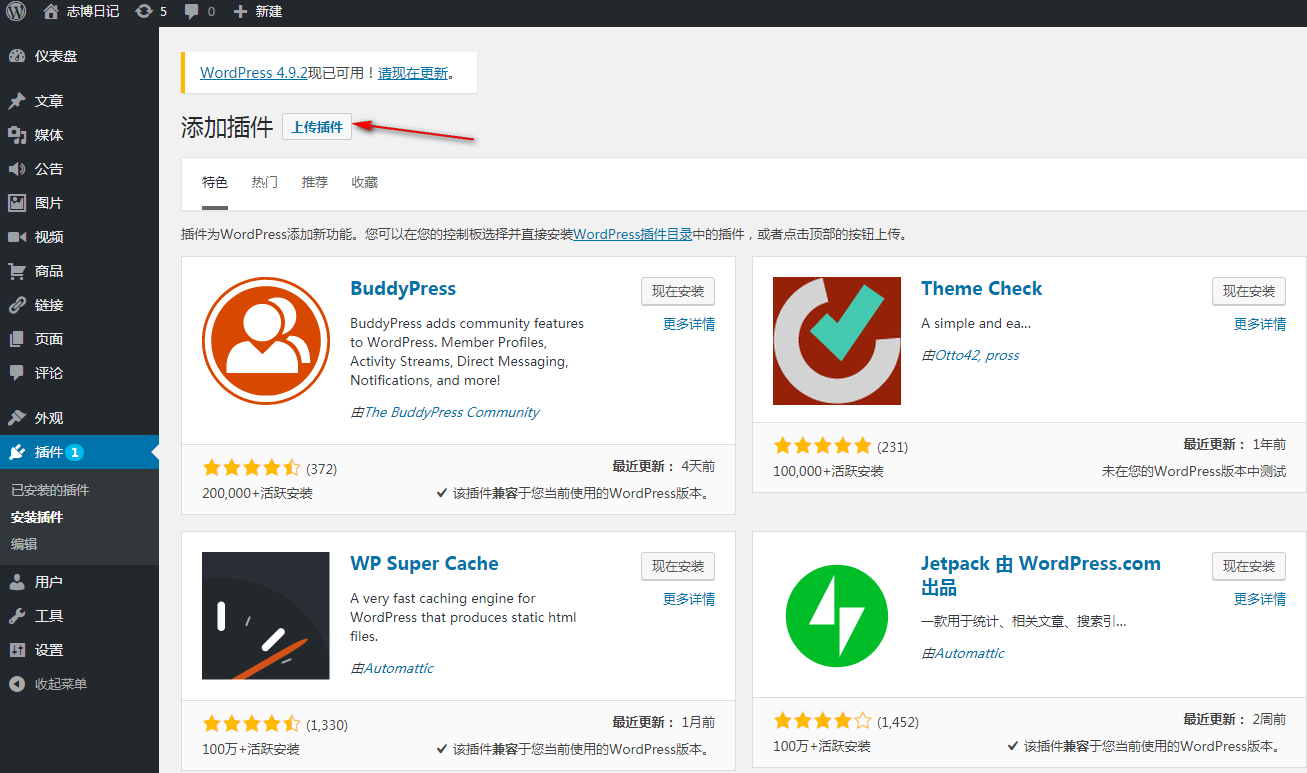Open 更多详情 for WP Super Cache
This screenshot has width=1307, height=773.
(689, 599)
